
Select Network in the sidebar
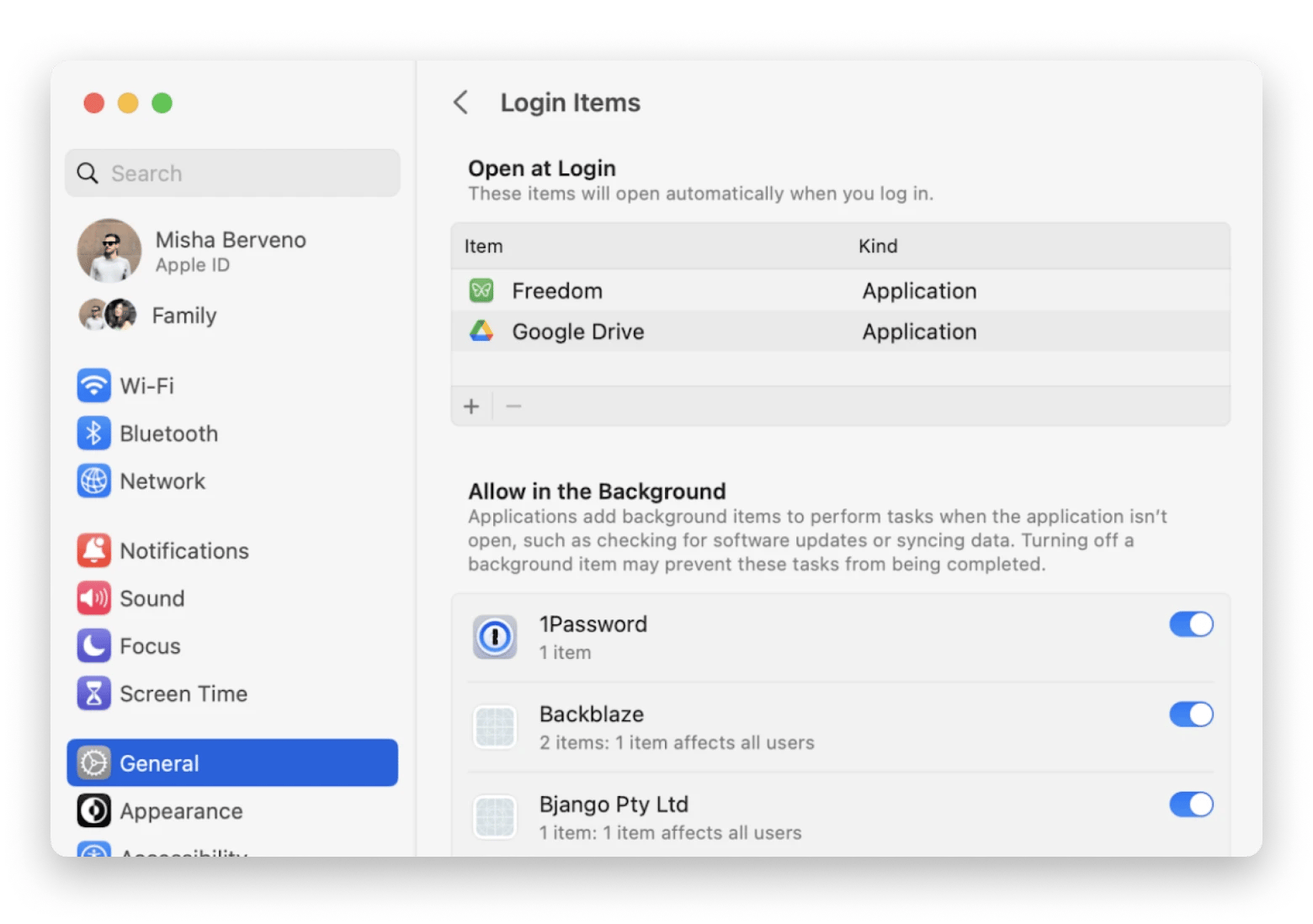(x=232, y=481)
